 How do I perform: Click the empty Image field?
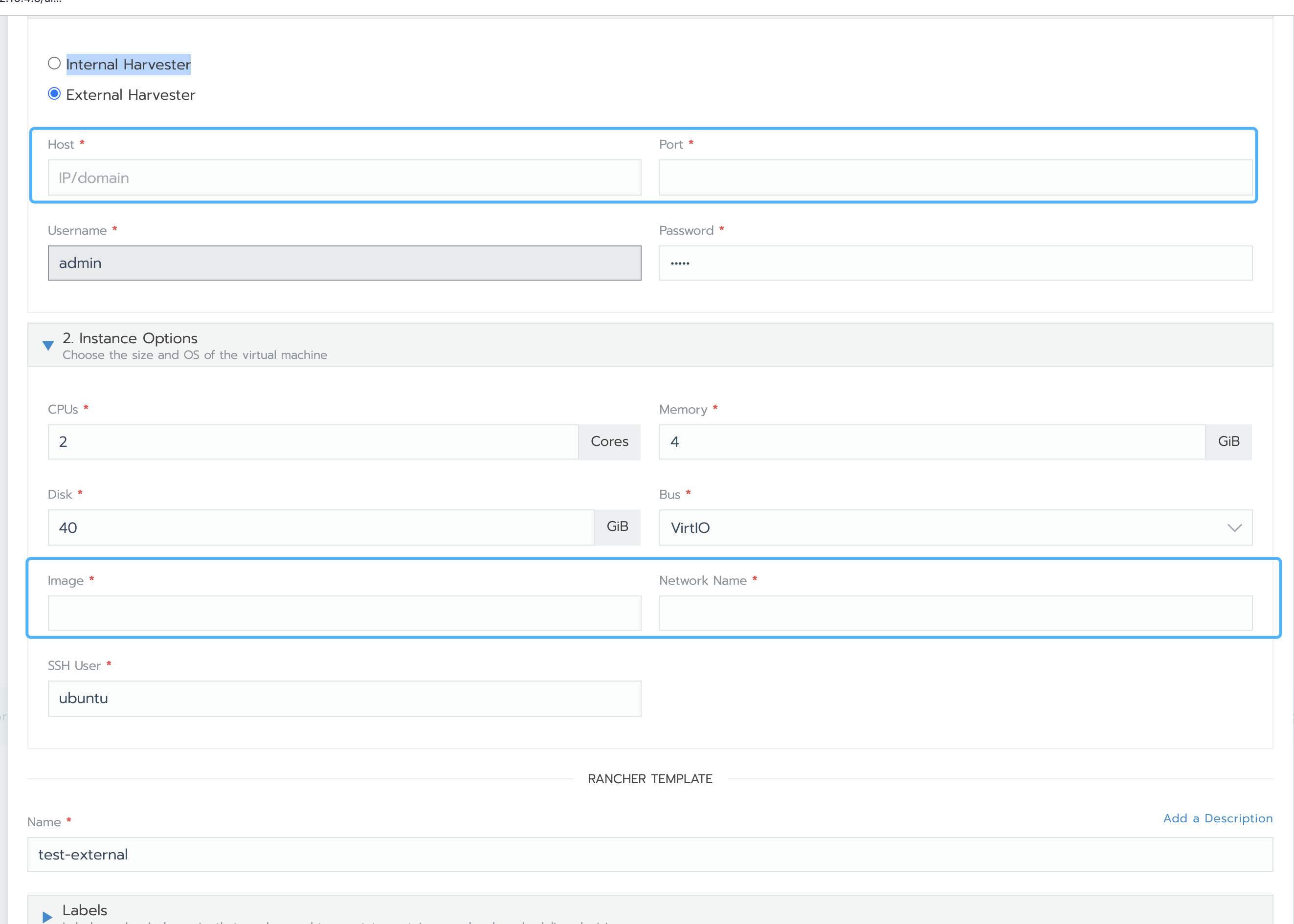click(x=344, y=613)
